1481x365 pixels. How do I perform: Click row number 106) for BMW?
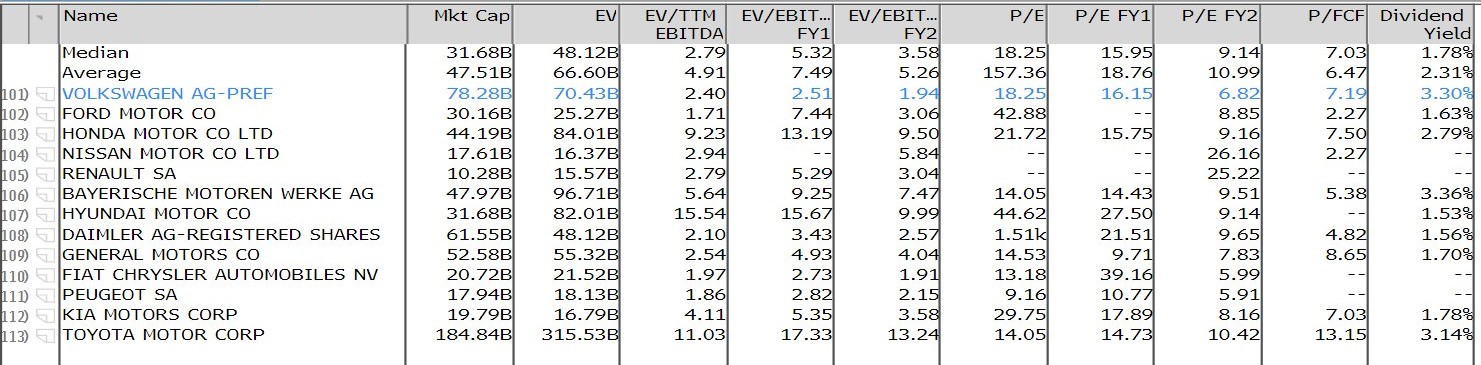point(17,195)
